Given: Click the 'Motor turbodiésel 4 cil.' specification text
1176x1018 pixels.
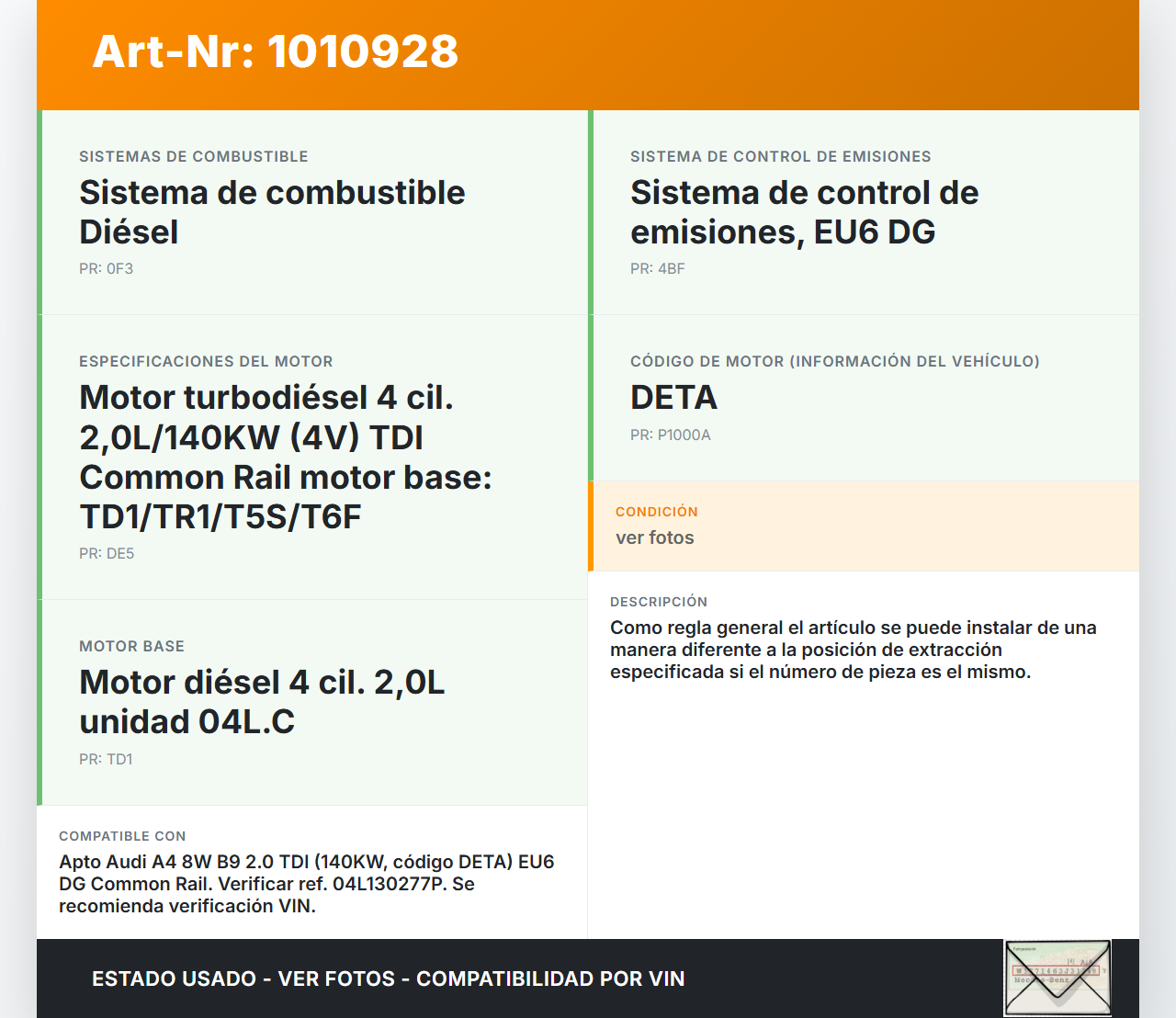Looking at the screenshot, I should 286,457.
